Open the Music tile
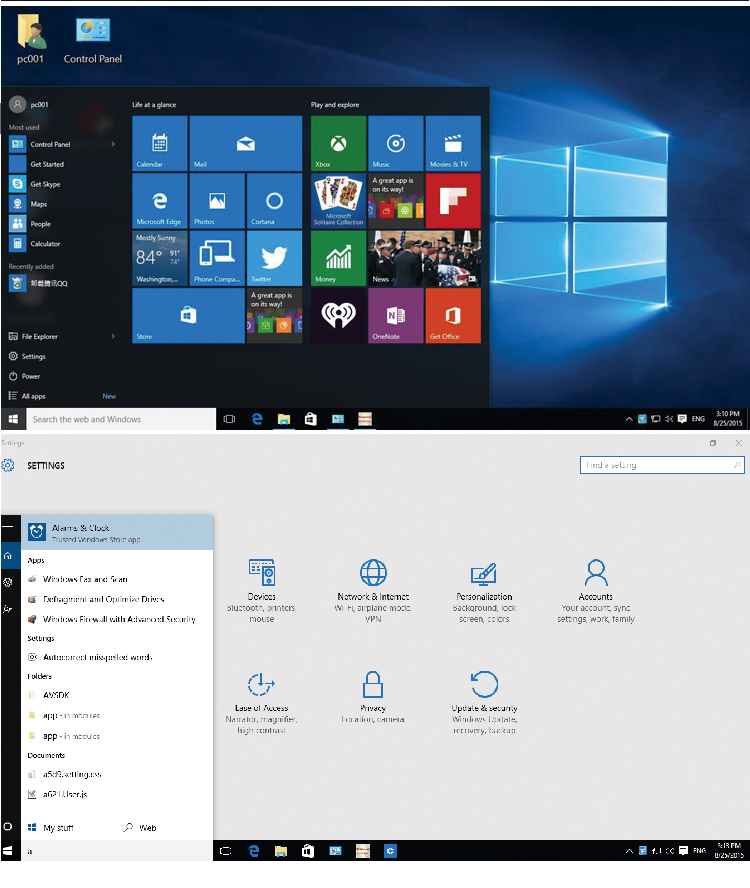The width and height of the screenshot is (750, 888). [x=396, y=143]
